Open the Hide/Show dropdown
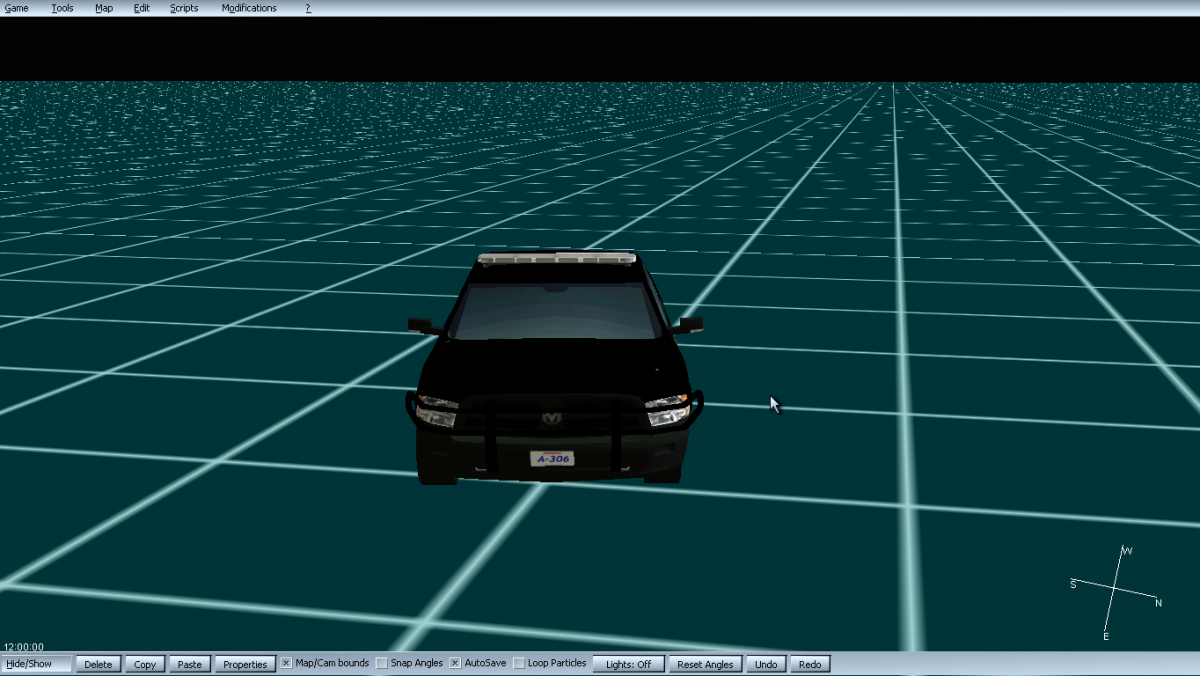This screenshot has width=1200, height=676. point(36,664)
